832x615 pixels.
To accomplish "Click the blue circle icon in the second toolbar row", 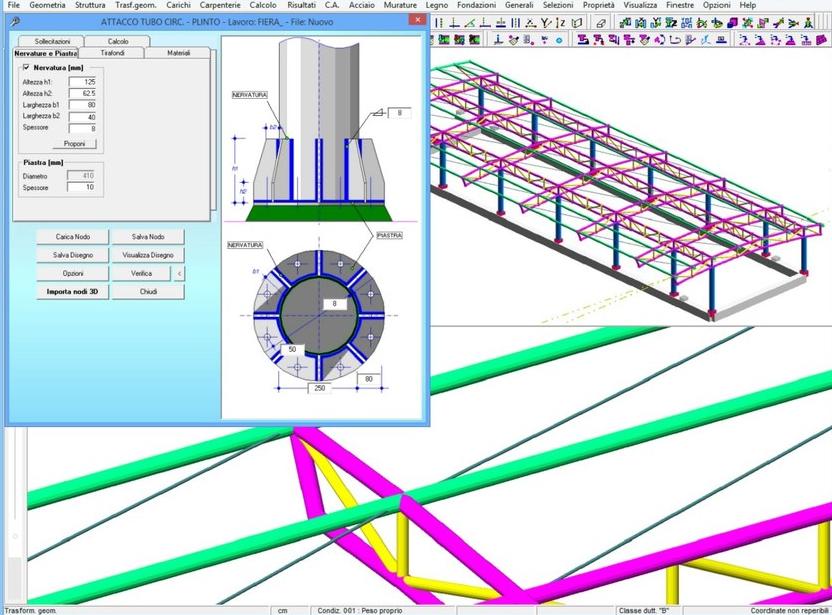I will 559,40.
